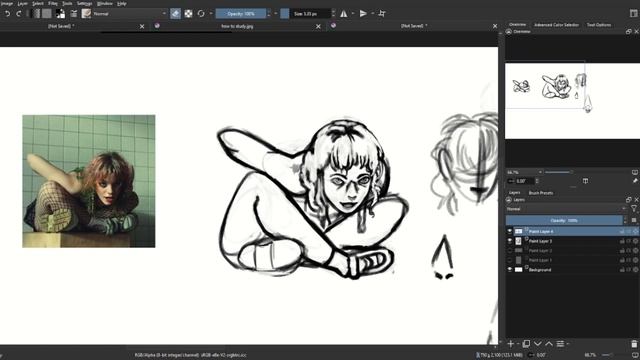Open the Normal blending mode dropdown in toolbar
Screen dimensions: 640x360
click(x=130, y=14)
